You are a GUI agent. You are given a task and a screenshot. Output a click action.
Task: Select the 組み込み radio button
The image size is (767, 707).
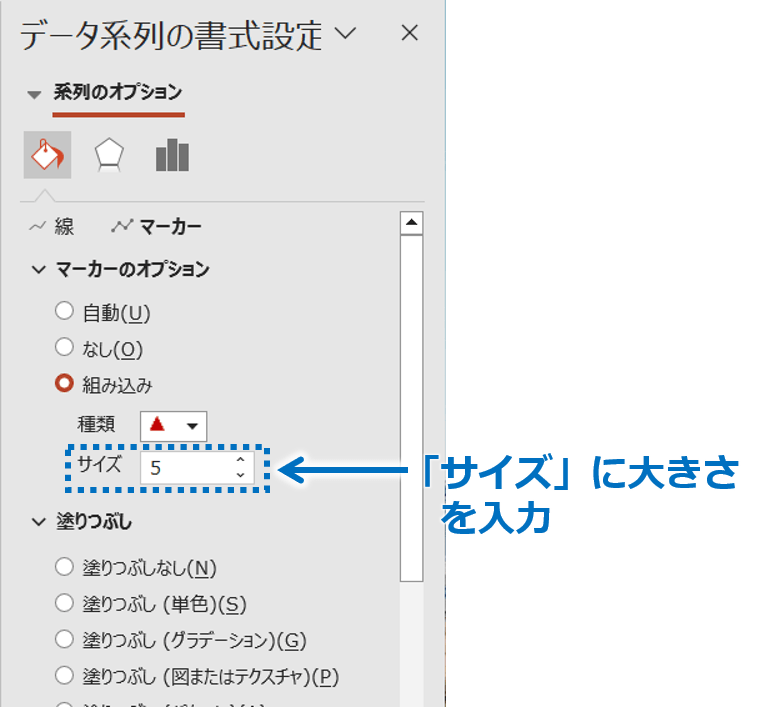pos(64,383)
